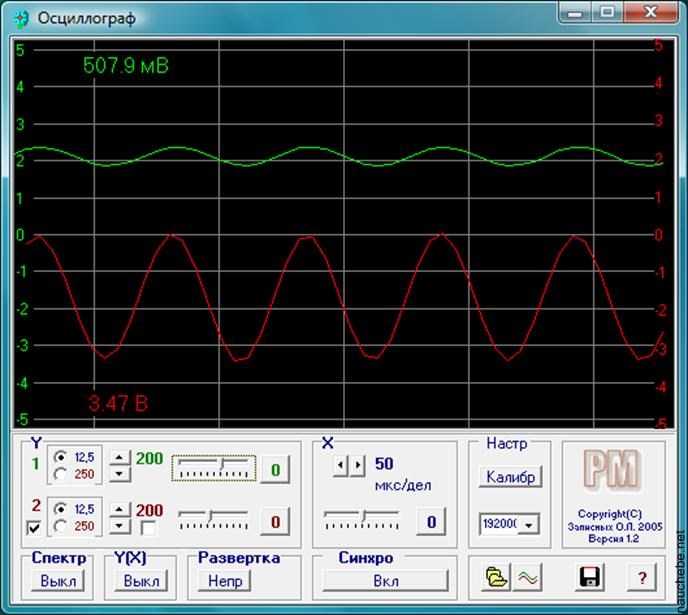The width and height of the screenshot is (688, 615).
Task: Click the Калибр calibration button
Action: coord(511,476)
